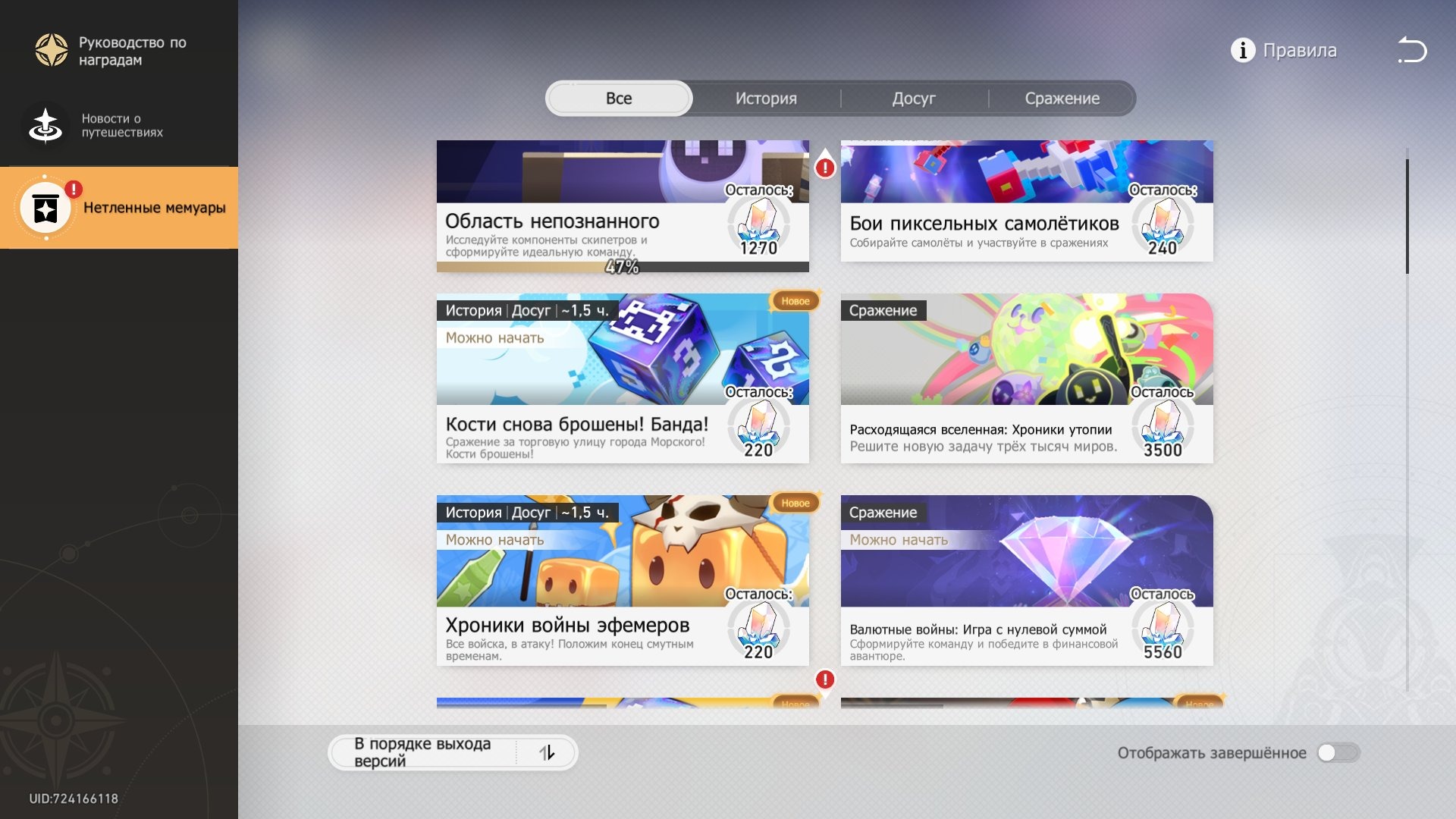Select Нетленные мемуары star icon
This screenshot has width=1456, height=819.
click(x=45, y=208)
